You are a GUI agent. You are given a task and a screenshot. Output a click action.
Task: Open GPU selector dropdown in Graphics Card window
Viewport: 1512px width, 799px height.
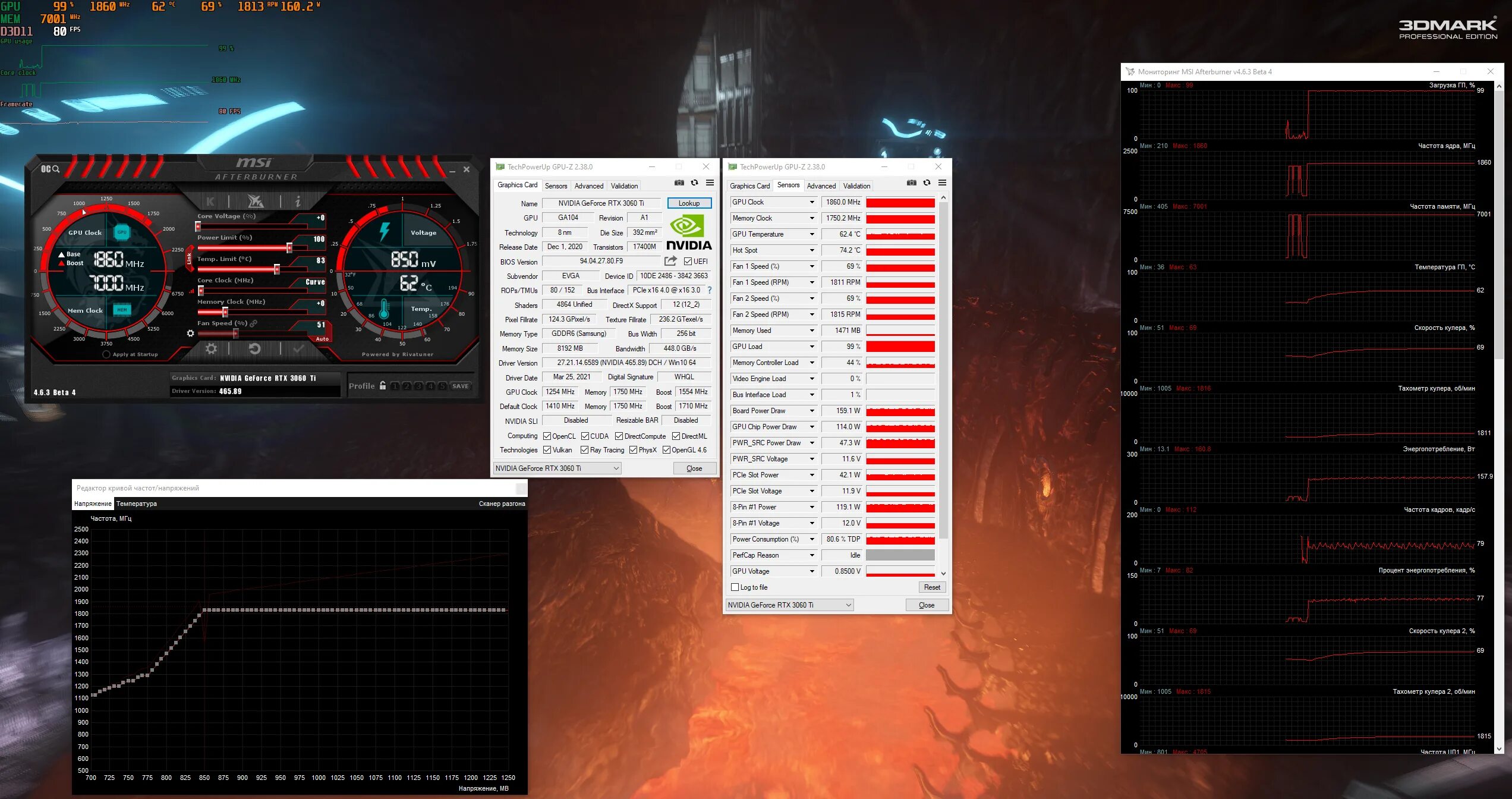coord(557,468)
